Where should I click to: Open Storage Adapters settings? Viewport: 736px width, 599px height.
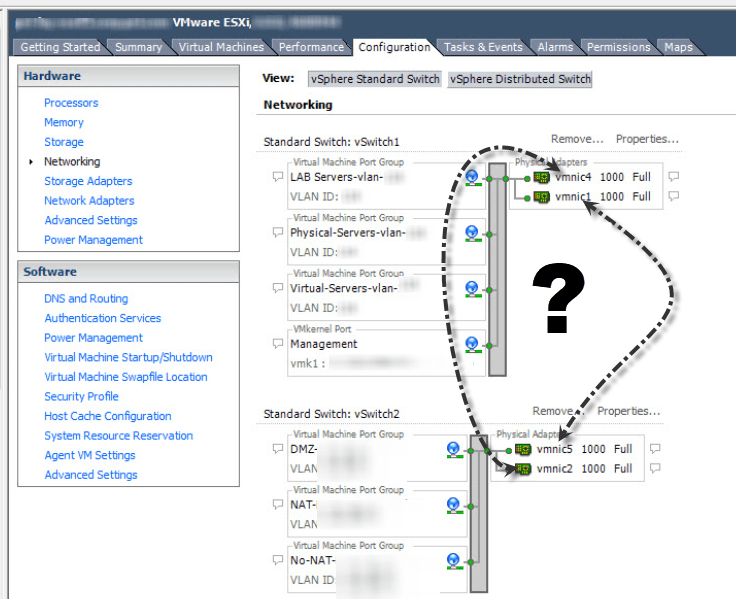click(88, 181)
